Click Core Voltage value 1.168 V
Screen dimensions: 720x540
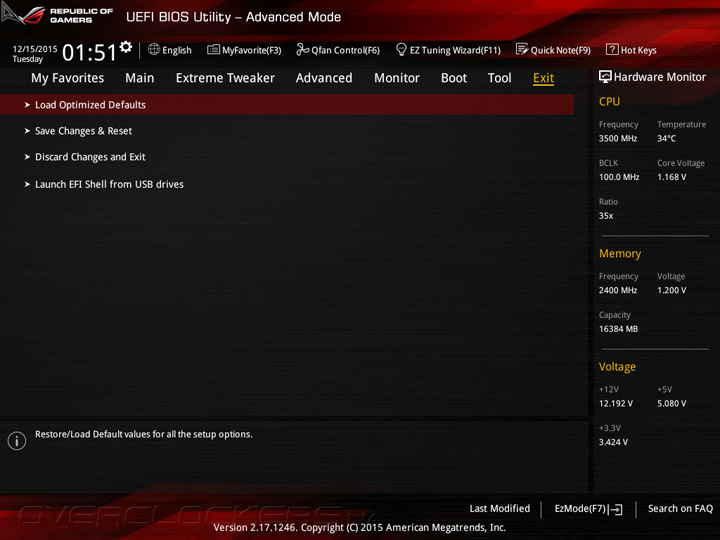pos(672,177)
